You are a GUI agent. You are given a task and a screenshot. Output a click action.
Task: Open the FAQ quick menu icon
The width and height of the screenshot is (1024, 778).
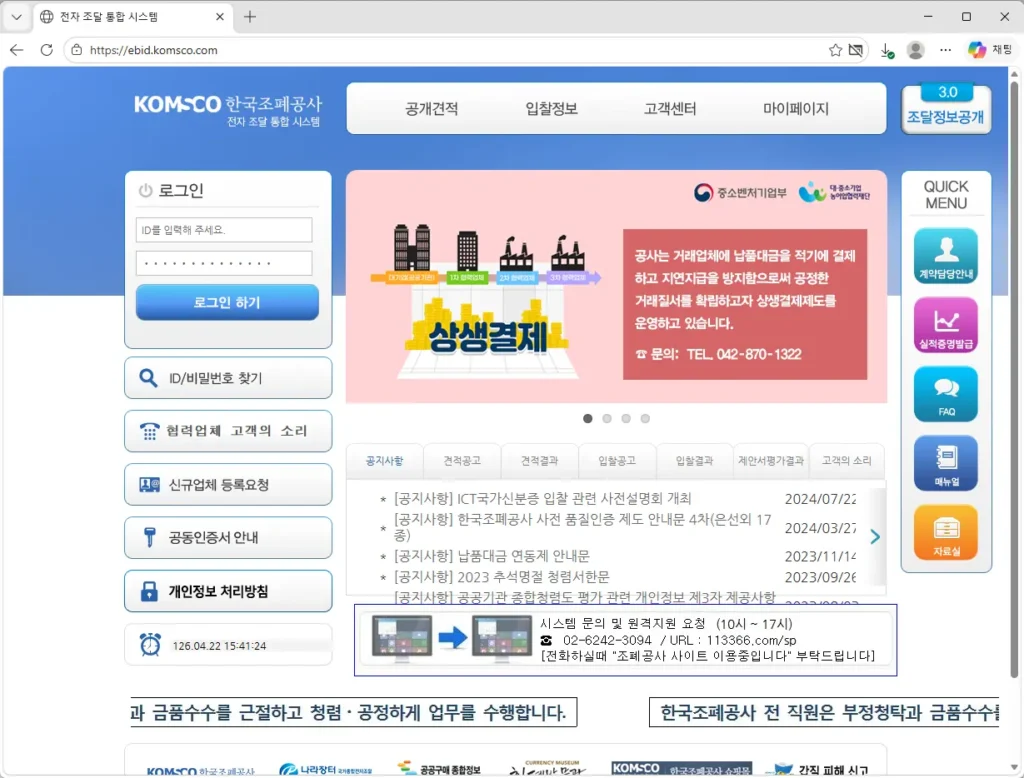[946, 394]
